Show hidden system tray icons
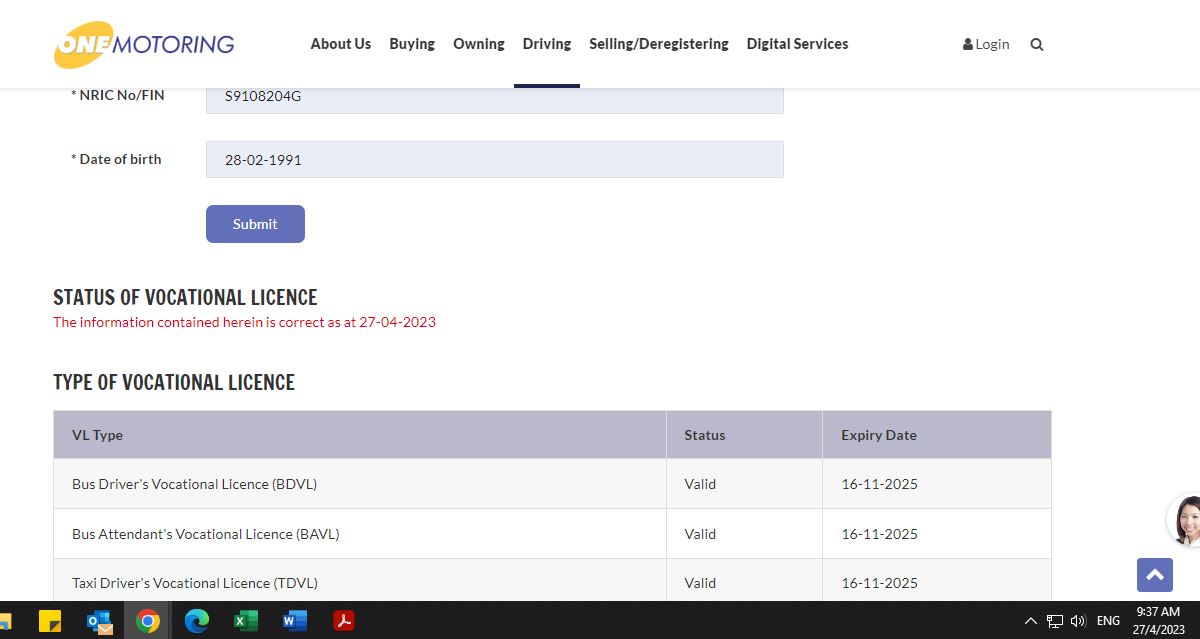 tap(1031, 621)
